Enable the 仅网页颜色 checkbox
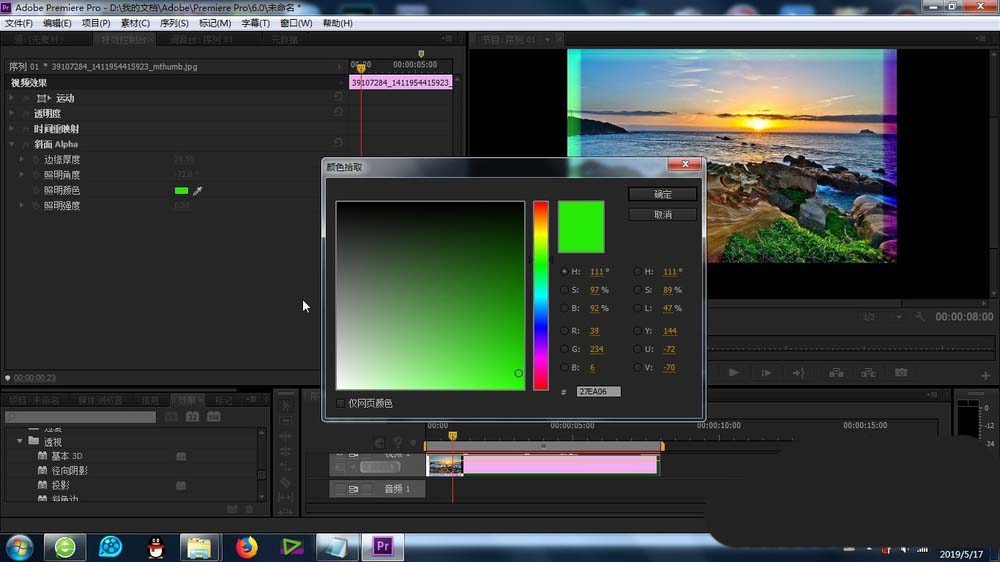The height and width of the screenshot is (562, 1000). pos(341,403)
